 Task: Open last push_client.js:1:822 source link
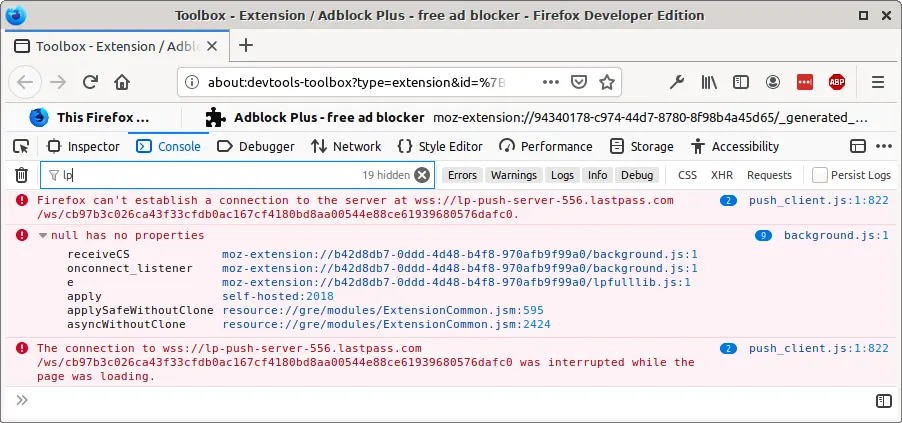[819, 348]
